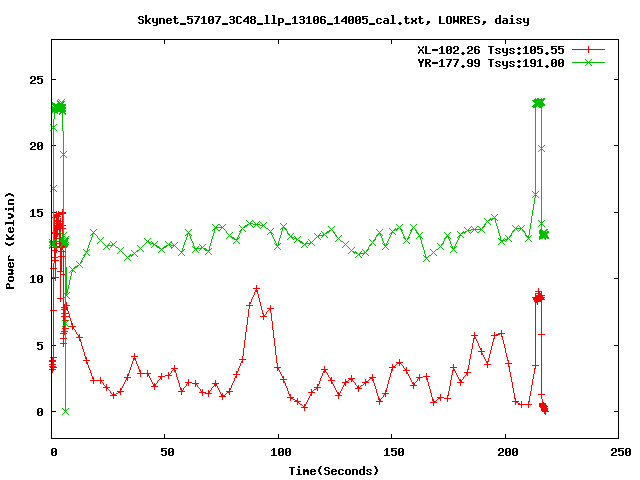
Task: Click the green spike top near 215 seconds
Action: [539, 103]
